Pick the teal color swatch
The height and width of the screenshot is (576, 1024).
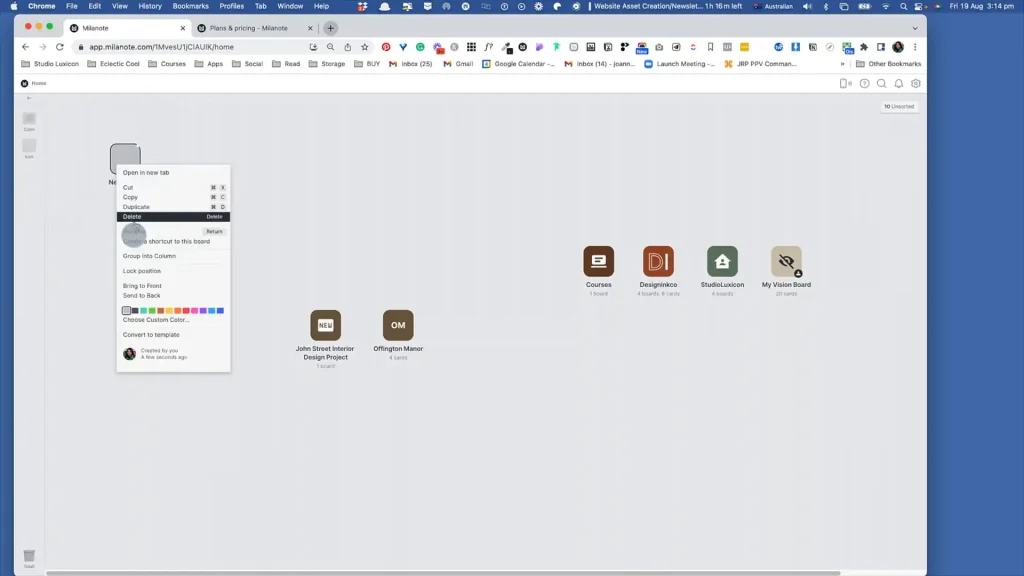pyautogui.click(x=144, y=311)
